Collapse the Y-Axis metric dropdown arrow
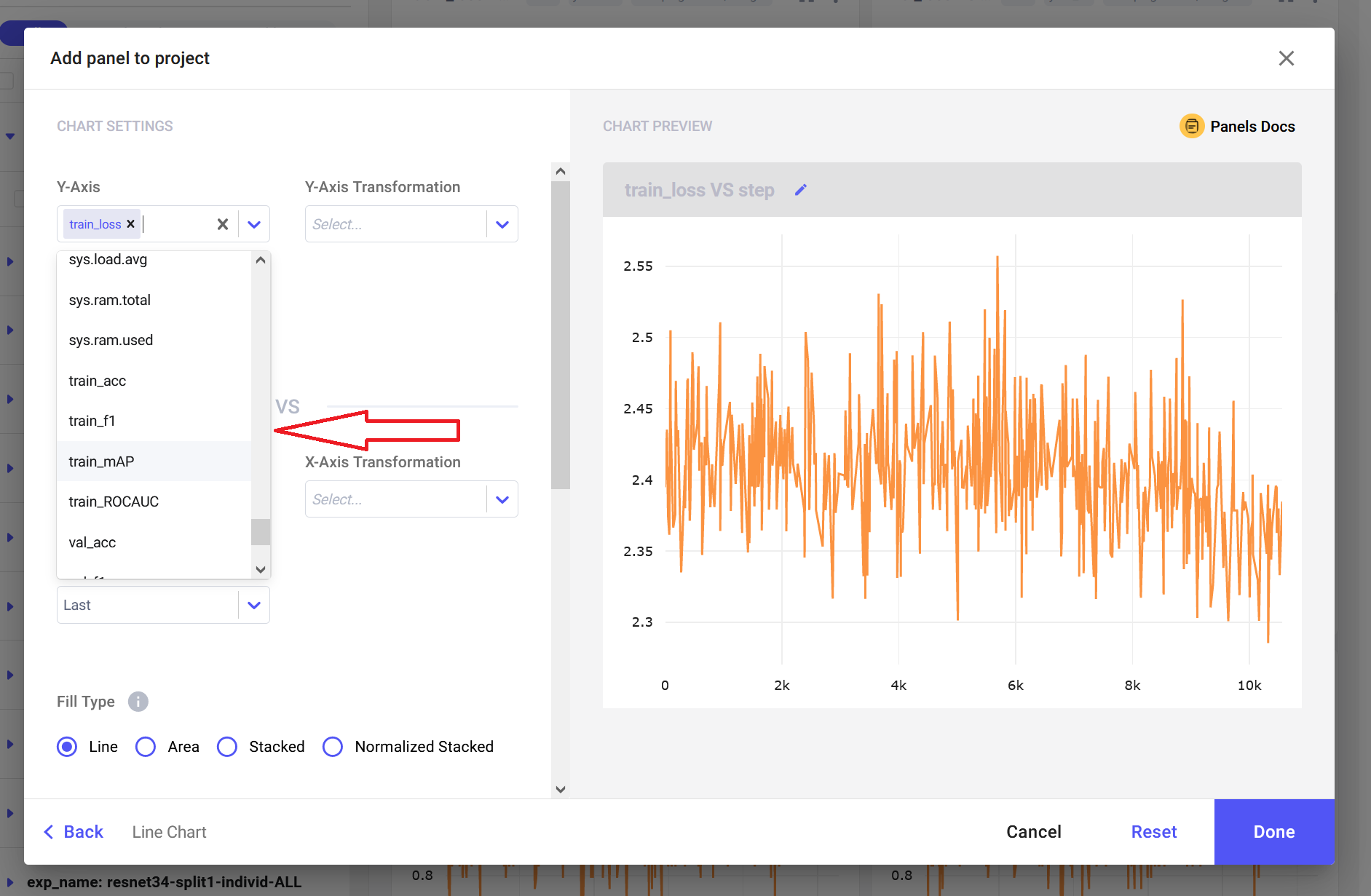Image resolution: width=1371 pixels, height=896 pixels. point(254,224)
